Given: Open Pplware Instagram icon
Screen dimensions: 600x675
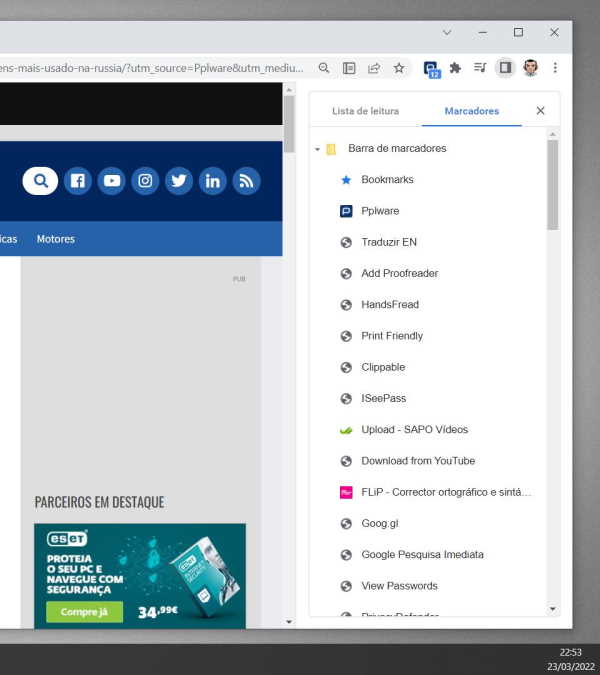Looking at the screenshot, I should pyautogui.click(x=145, y=181).
